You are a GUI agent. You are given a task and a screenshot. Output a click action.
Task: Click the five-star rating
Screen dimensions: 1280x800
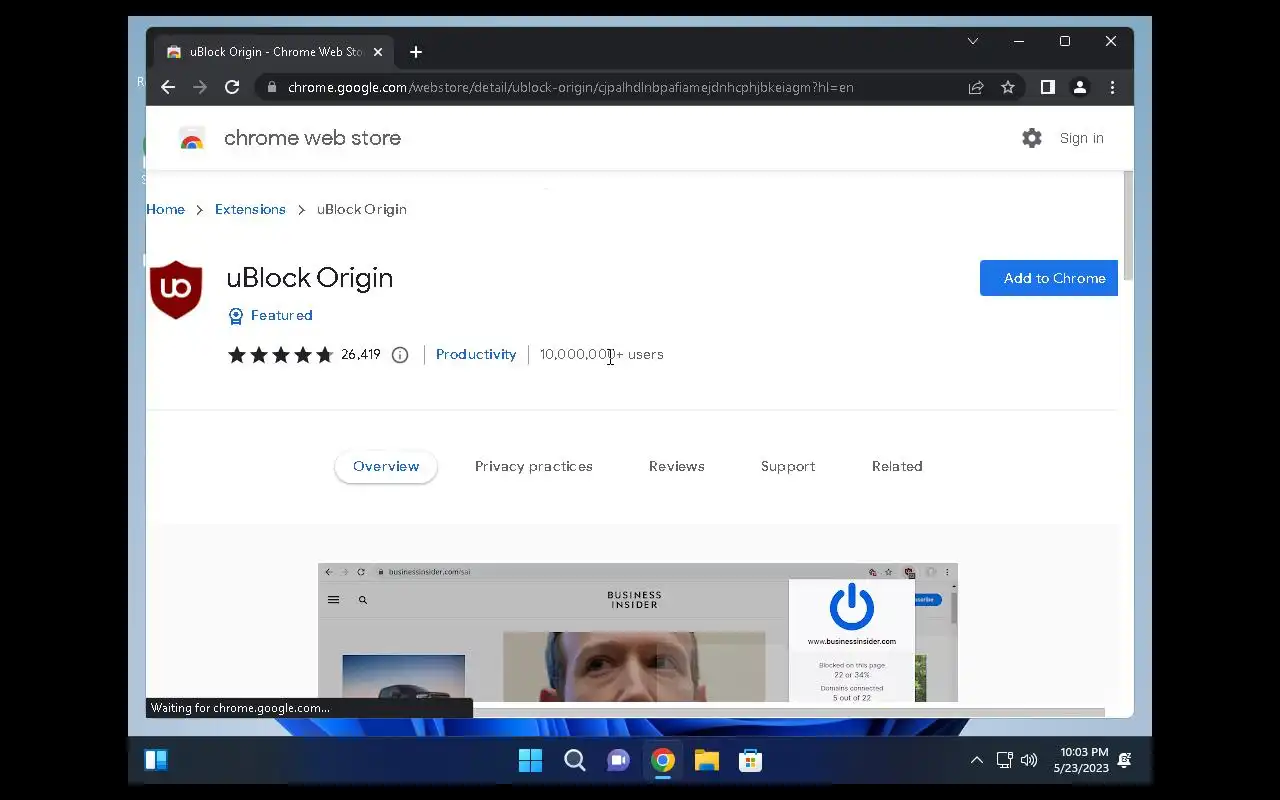coord(280,355)
